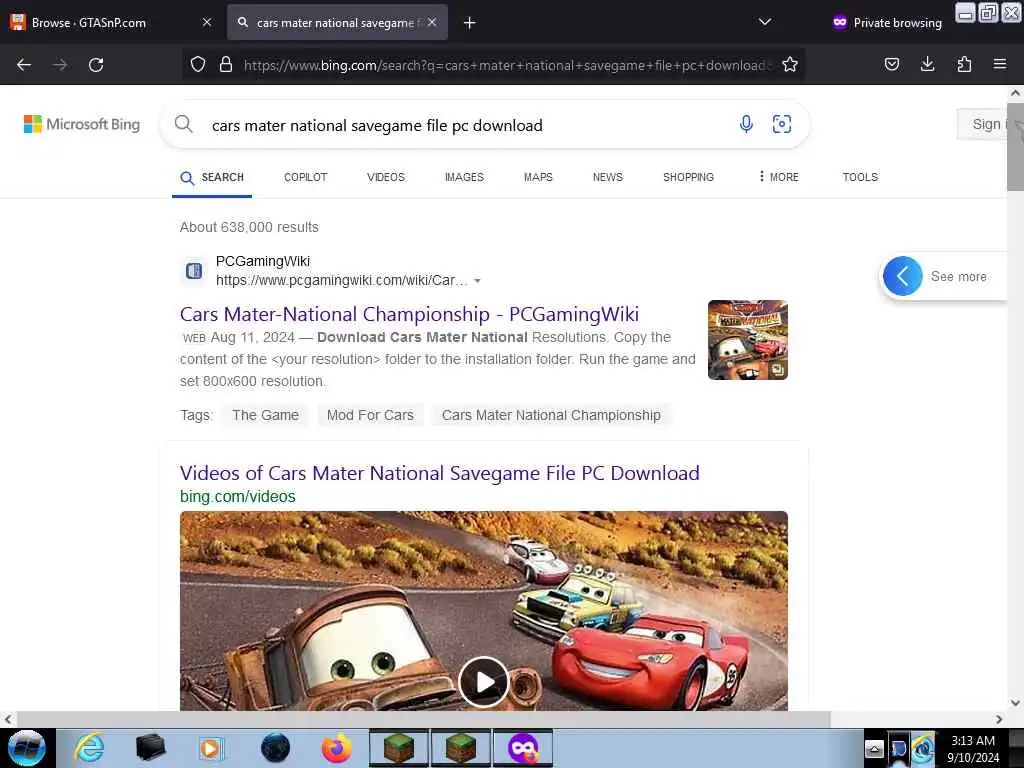Open the pcgamingwiki.com URL link
This screenshot has width=1024, height=768.
click(x=342, y=280)
